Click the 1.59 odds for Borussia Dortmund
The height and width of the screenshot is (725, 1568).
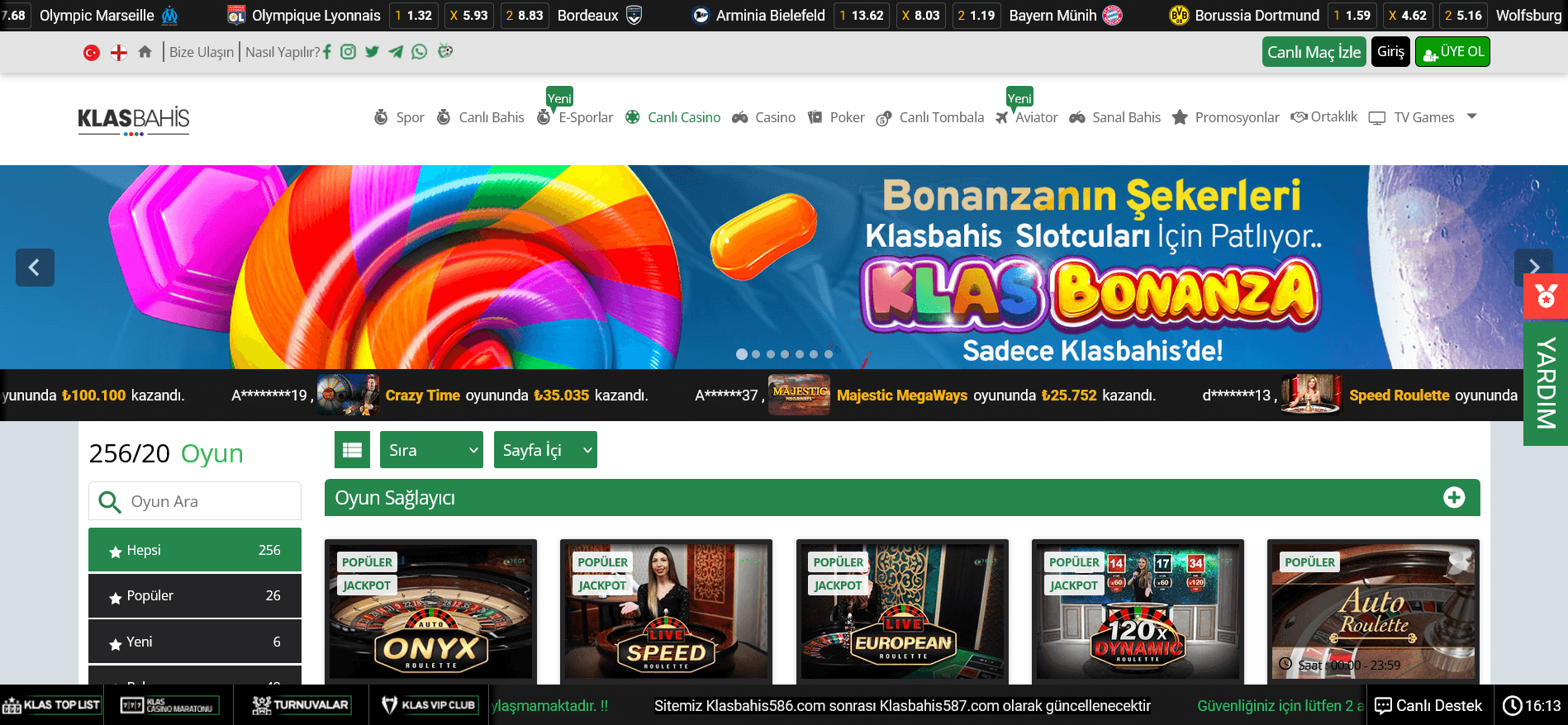pos(1352,15)
